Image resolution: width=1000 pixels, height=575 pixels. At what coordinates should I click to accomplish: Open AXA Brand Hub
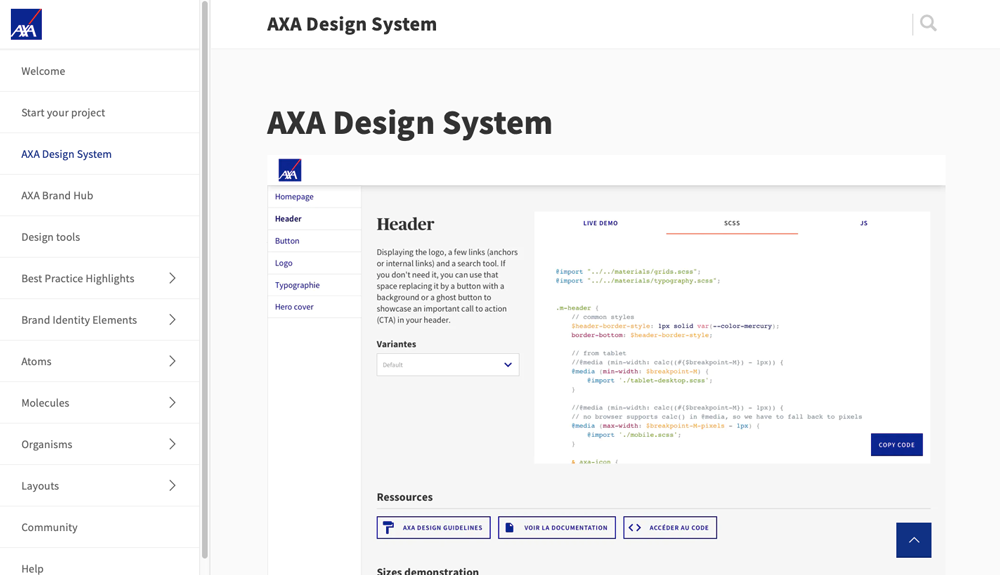click(x=99, y=195)
